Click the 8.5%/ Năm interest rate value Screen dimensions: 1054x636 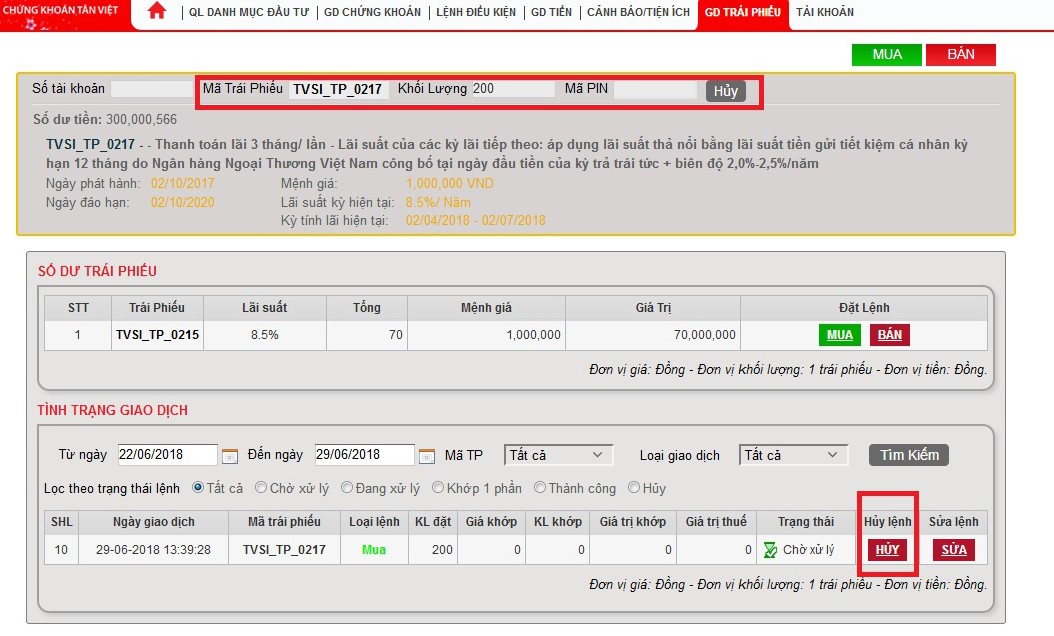438,202
